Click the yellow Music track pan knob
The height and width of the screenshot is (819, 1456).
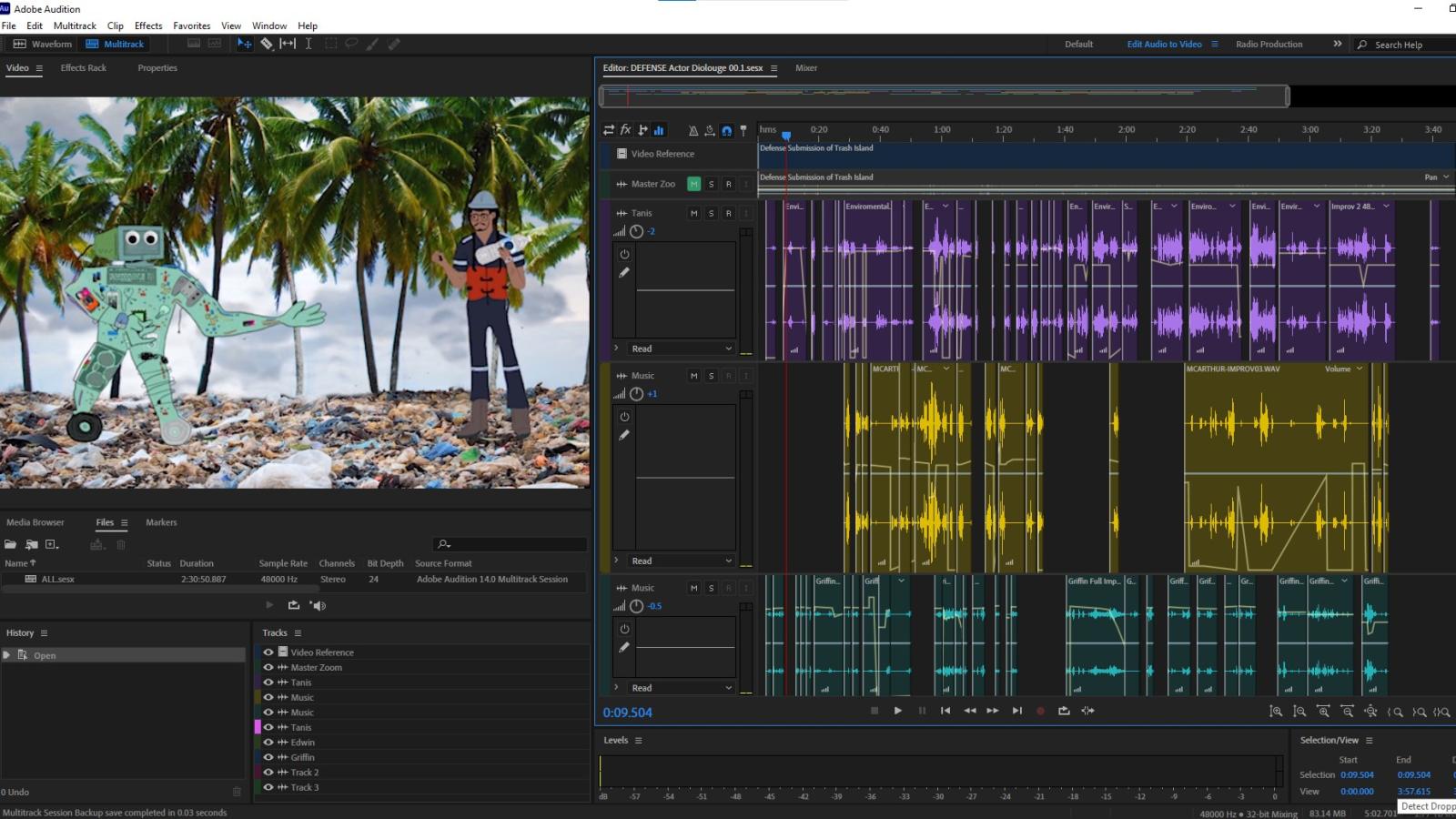pos(637,394)
